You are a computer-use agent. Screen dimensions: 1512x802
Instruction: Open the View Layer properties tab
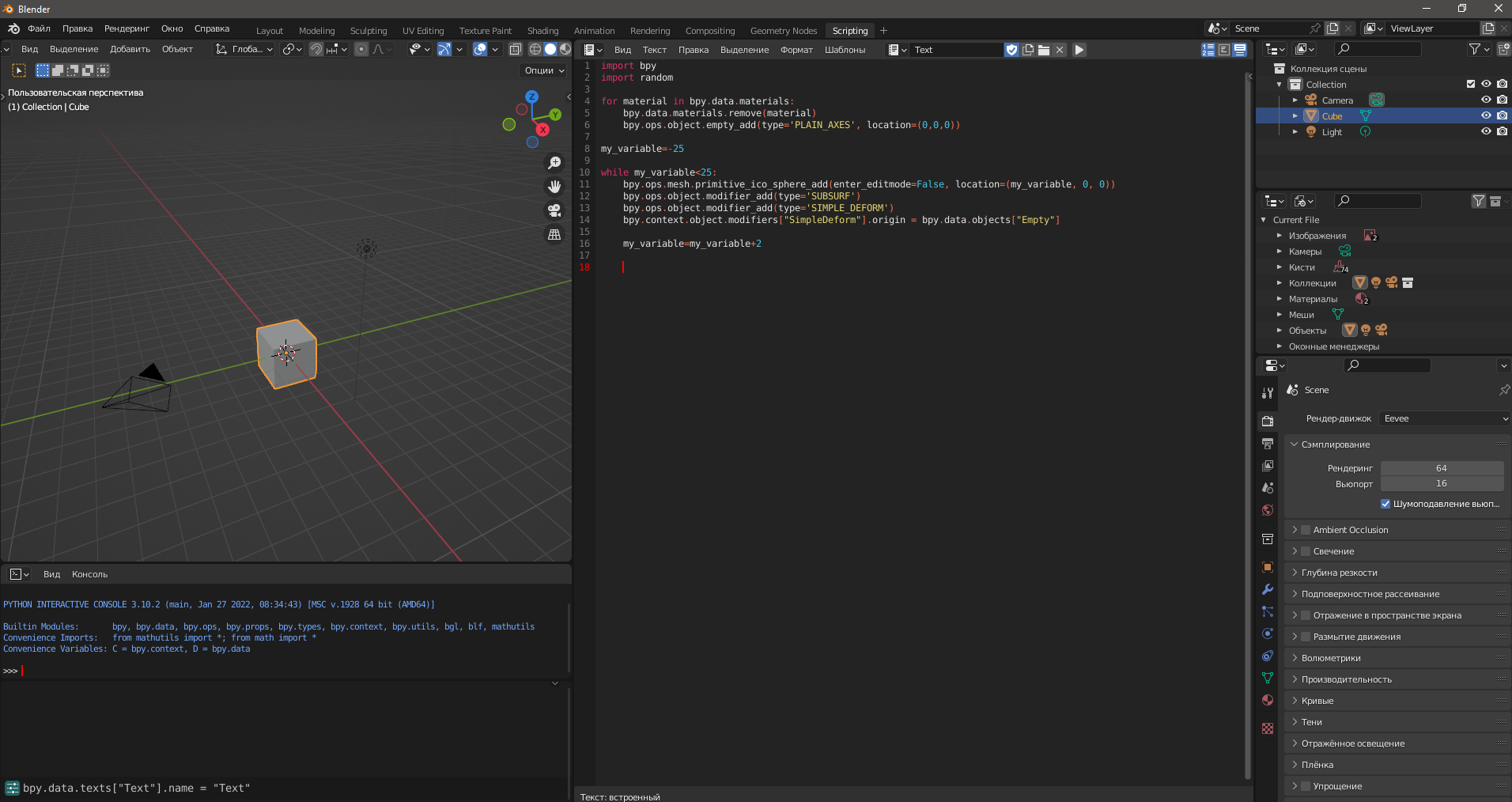click(x=1268, y=466)
